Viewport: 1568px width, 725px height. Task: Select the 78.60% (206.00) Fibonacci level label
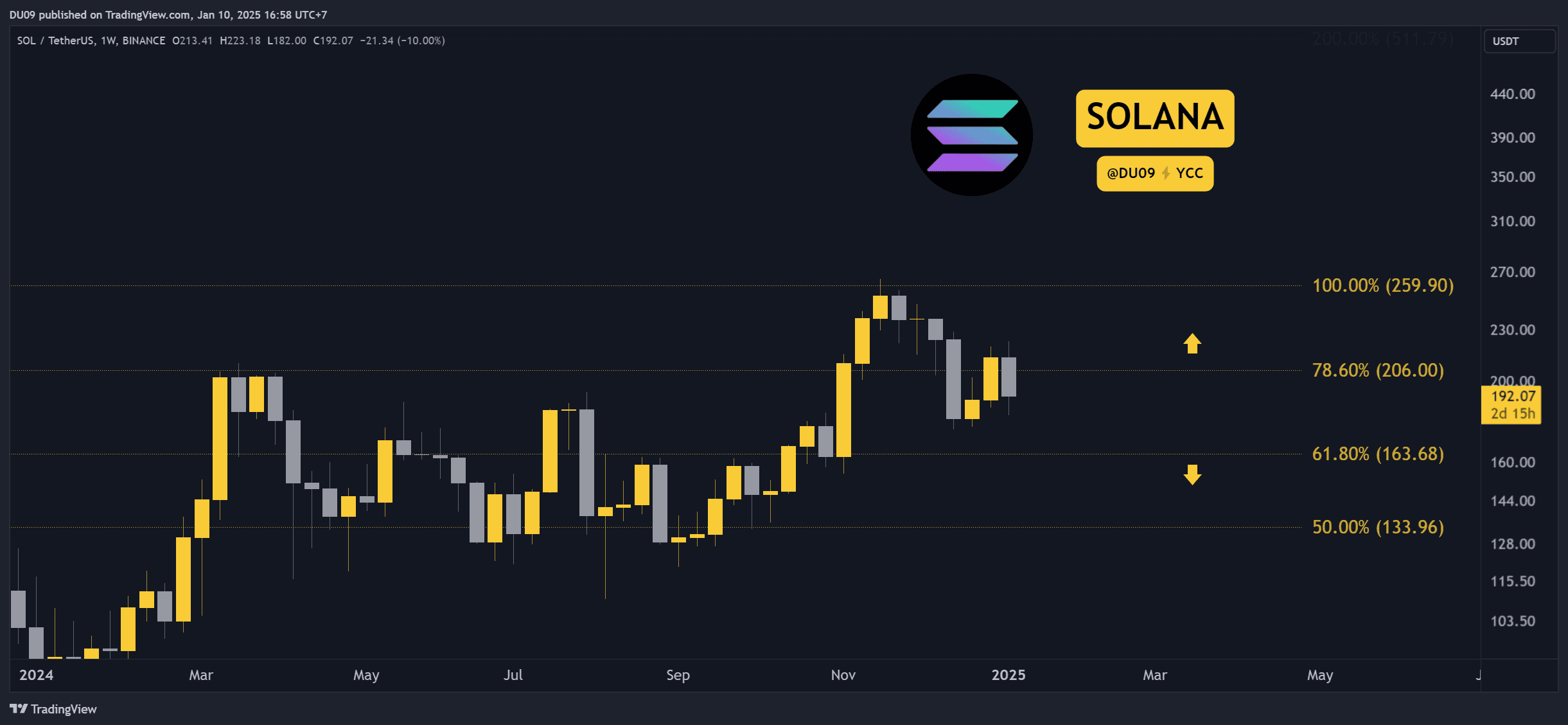pyautogui.click(x=1378, y=370)
